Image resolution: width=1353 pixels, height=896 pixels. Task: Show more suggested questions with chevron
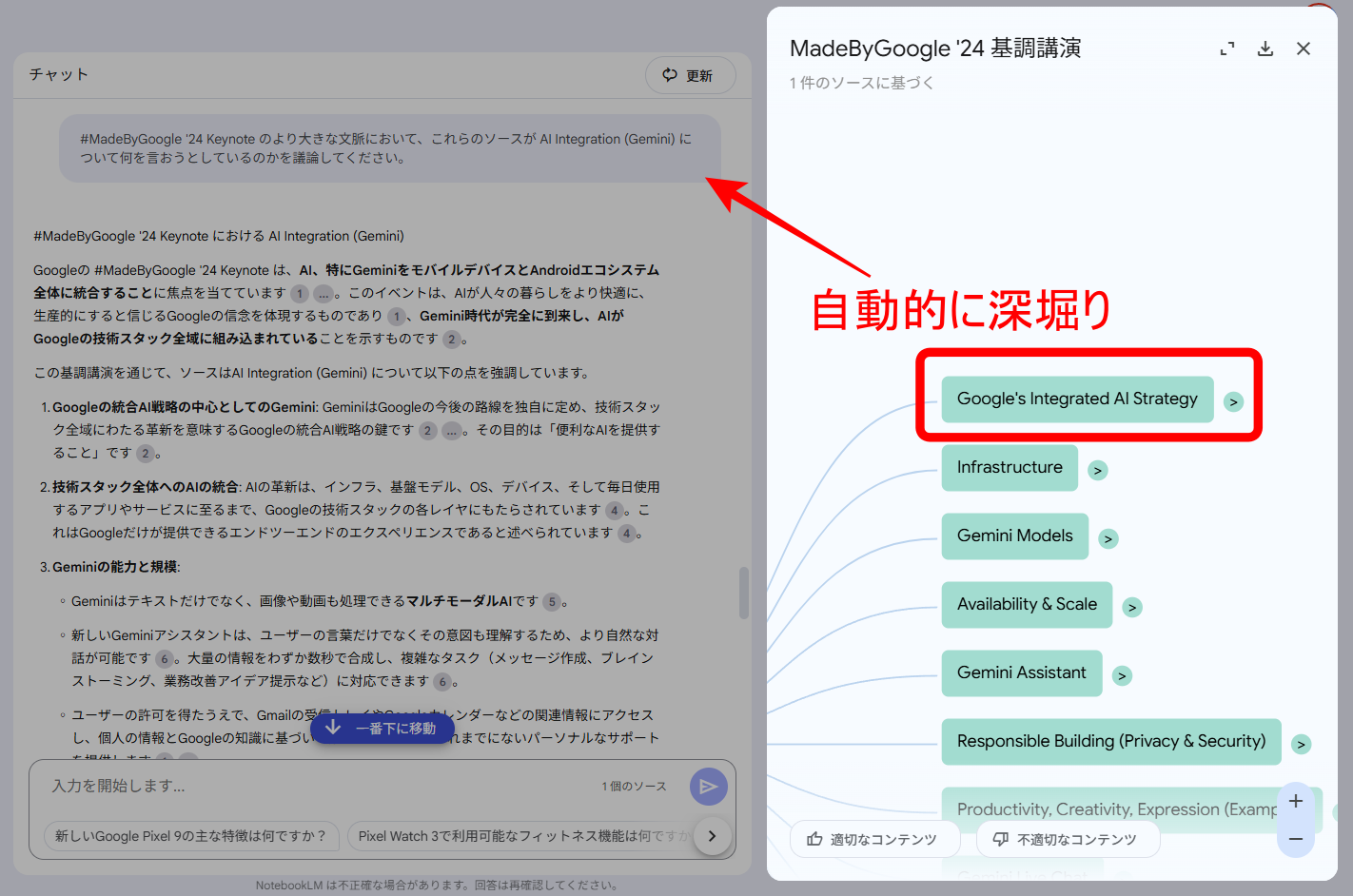[x=712, y=836]
